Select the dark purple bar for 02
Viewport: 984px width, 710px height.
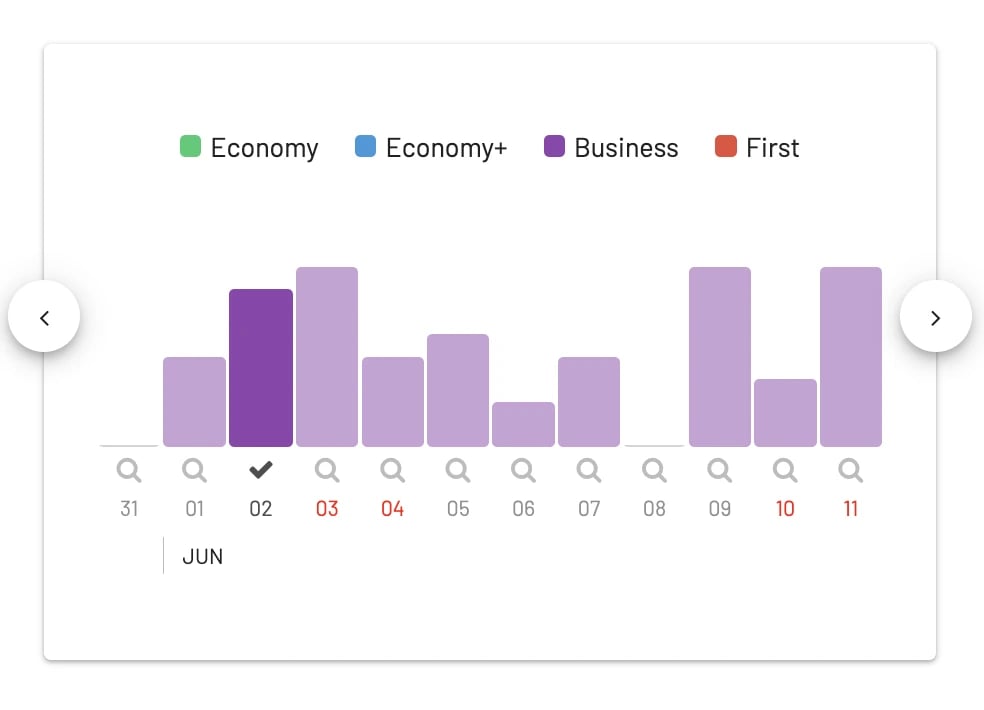pos(260,368)
